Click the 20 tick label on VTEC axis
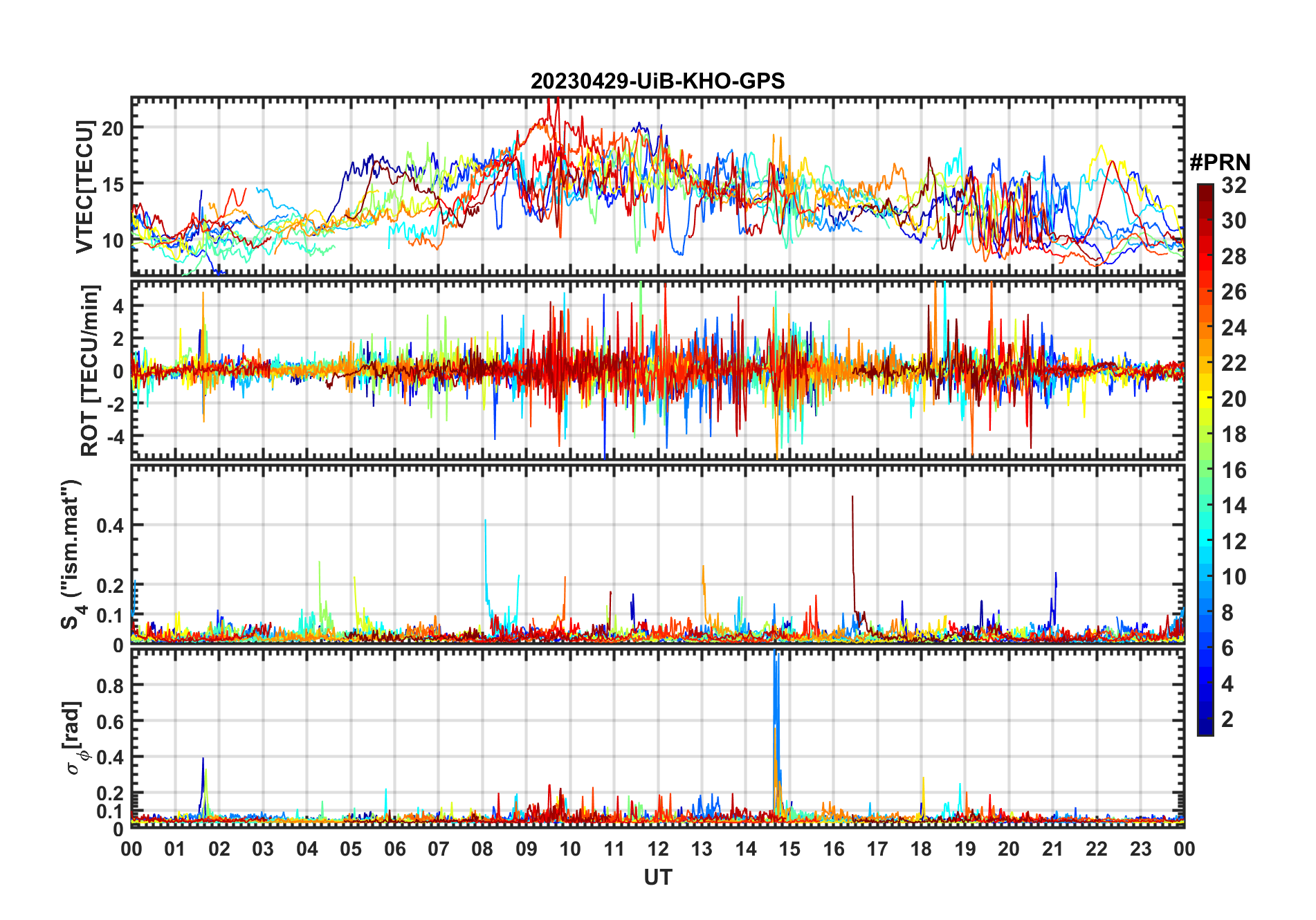The width and height of the screenshot is (1316, 920). tap(113, 128)
